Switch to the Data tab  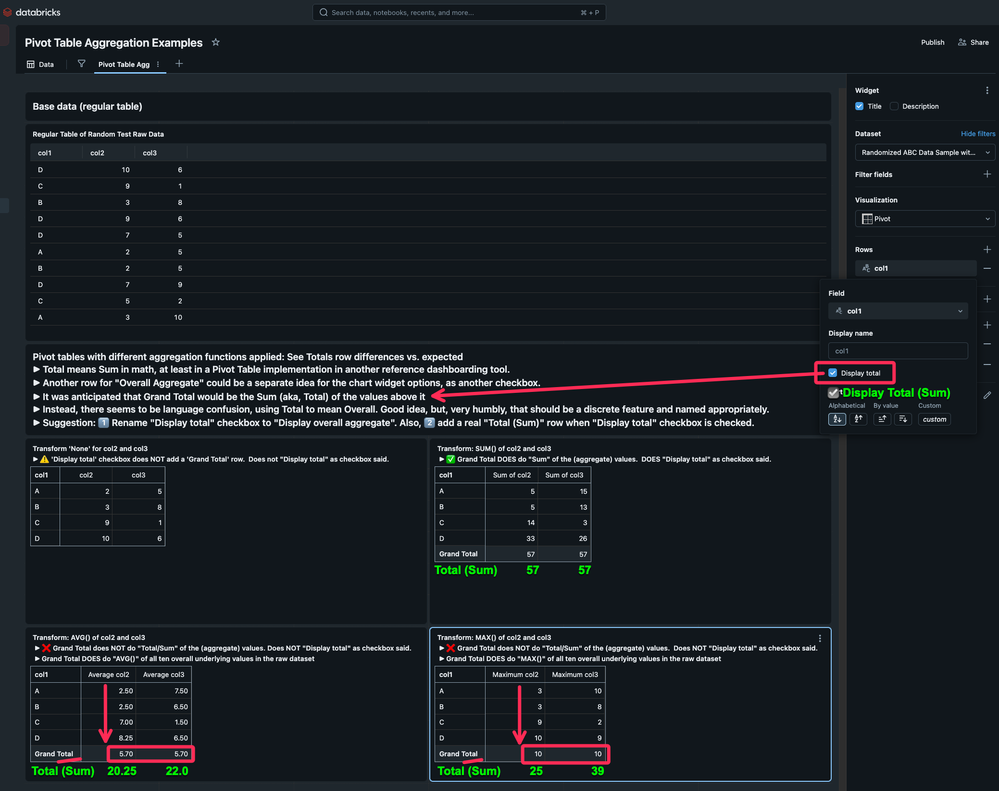pos(40,64)
